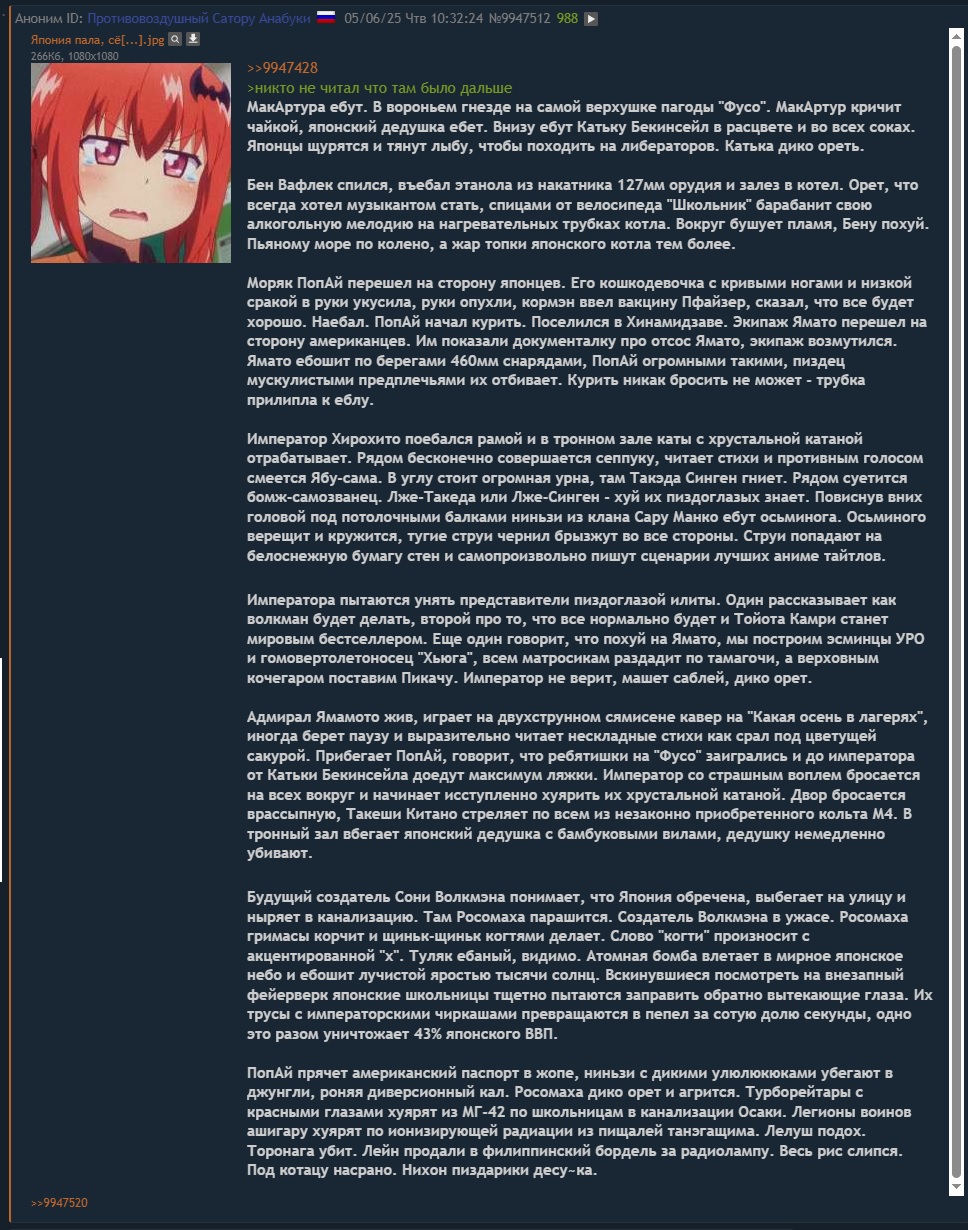Viewport: 968px width, 1230px height.
Task: Open the anime girl image thumbnail
Action: pyautogui.click(x=131, y=163)
